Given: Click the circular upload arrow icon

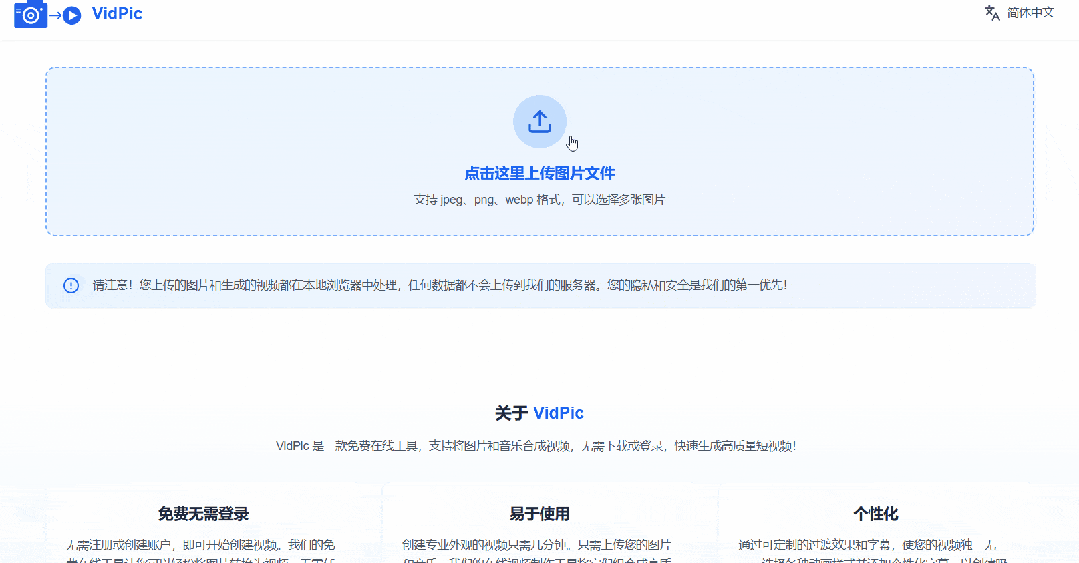Looking at the screenshot, I should coord(540,122).
